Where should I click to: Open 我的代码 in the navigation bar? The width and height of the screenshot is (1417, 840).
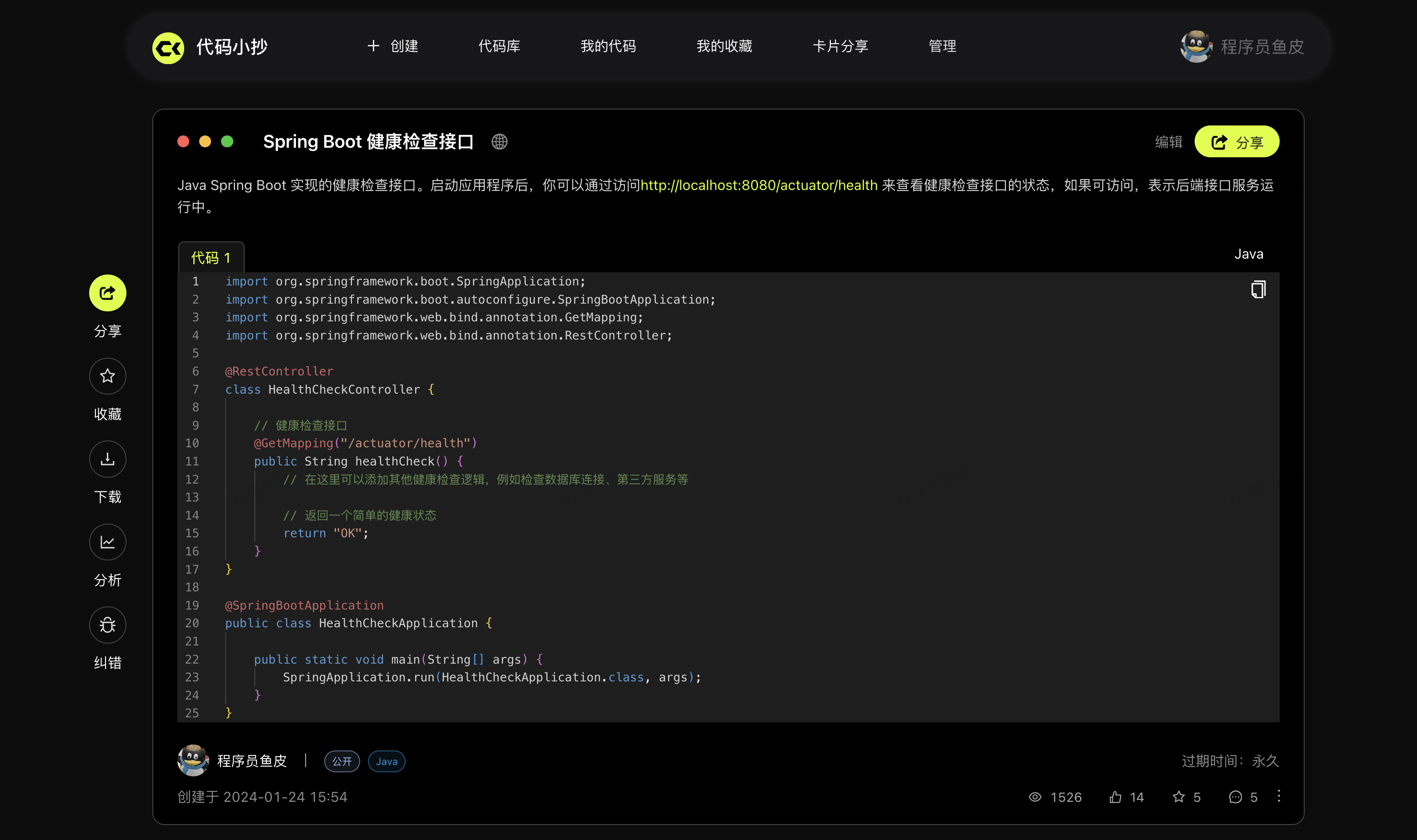pyautogui.click(x=608, y=46)
